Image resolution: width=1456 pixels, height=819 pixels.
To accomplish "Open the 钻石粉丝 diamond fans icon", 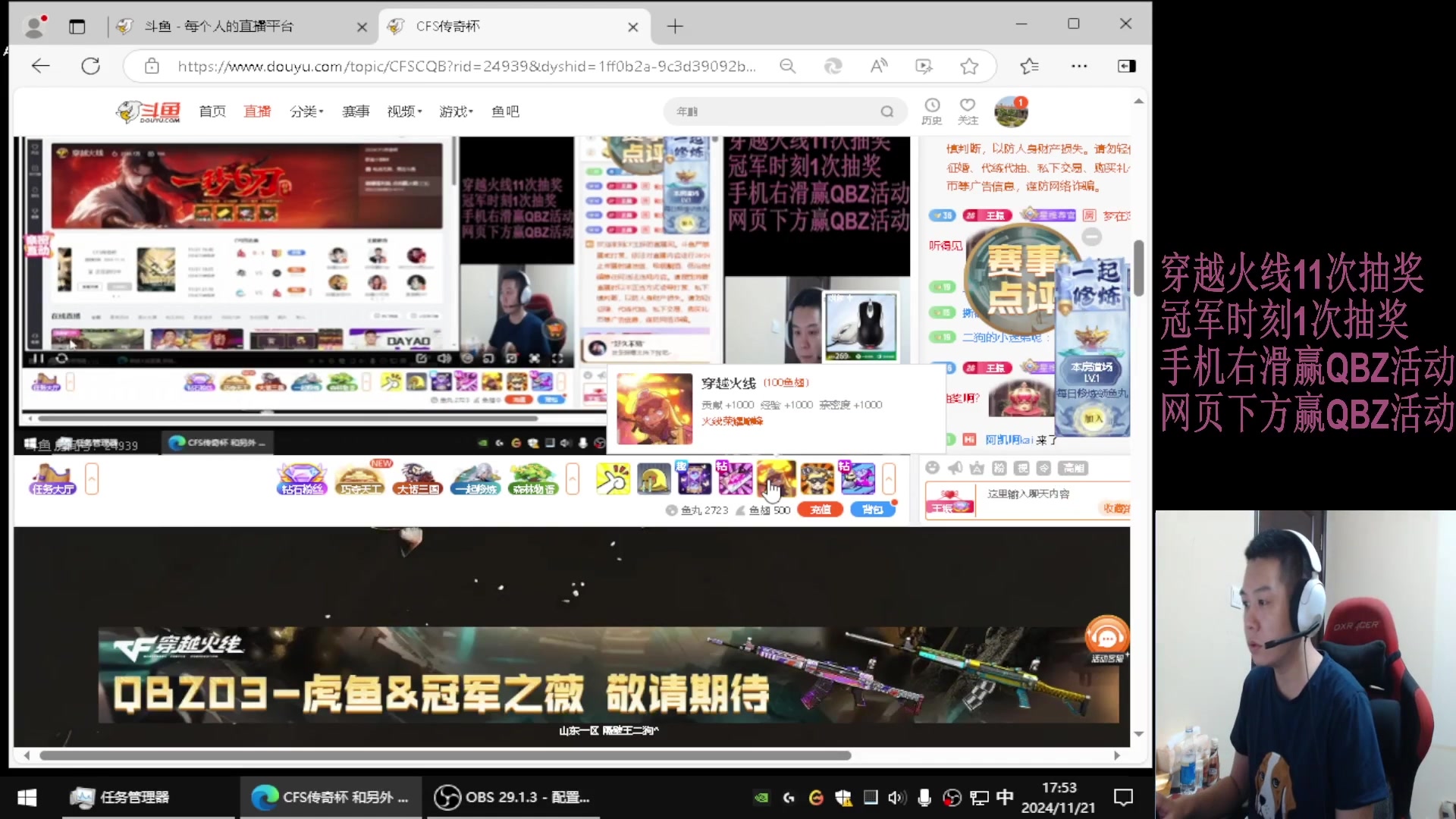I will (301, 479).
